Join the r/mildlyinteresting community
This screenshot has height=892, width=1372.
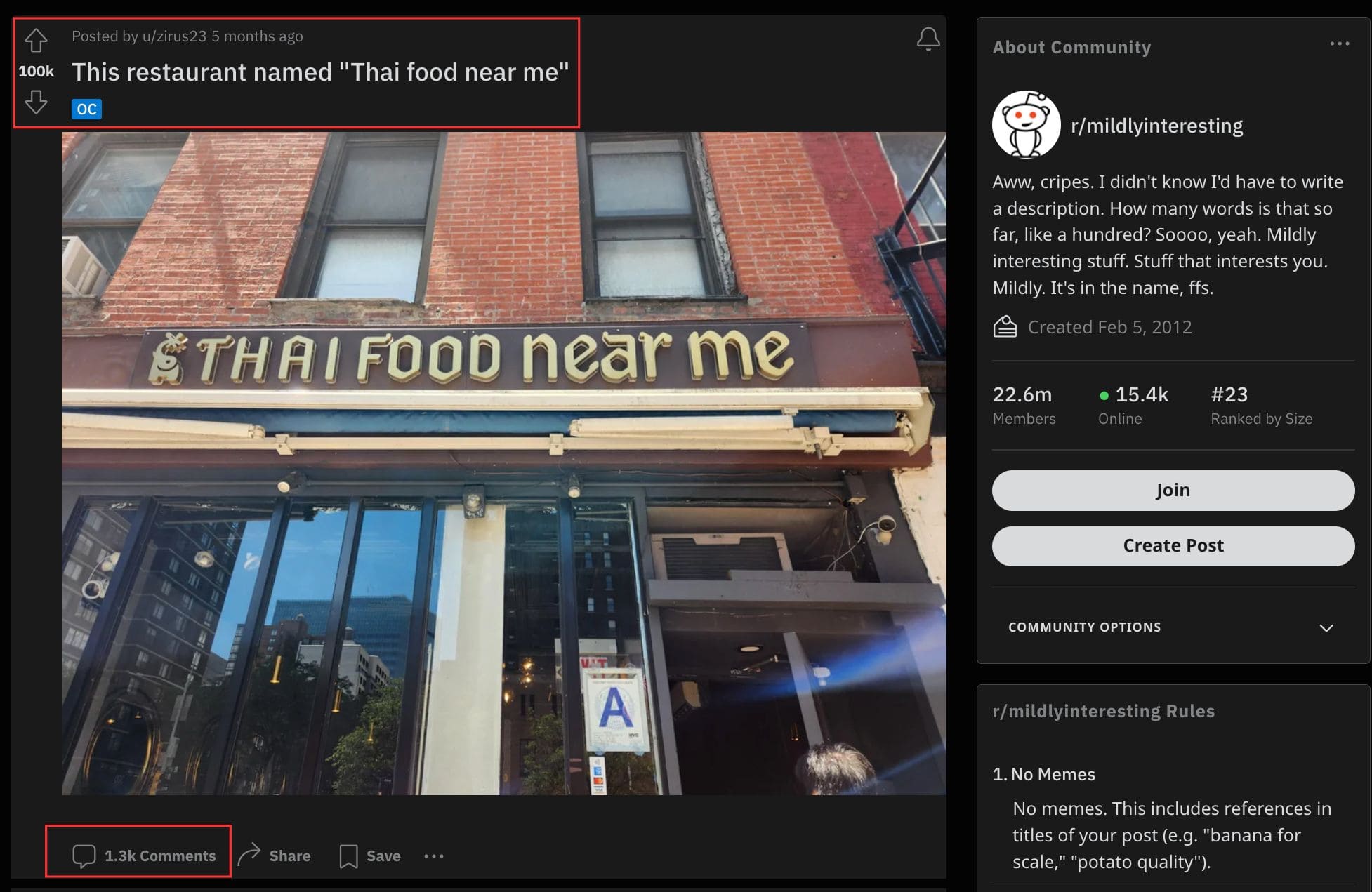pyautogui.click(x=1173, y=490)
